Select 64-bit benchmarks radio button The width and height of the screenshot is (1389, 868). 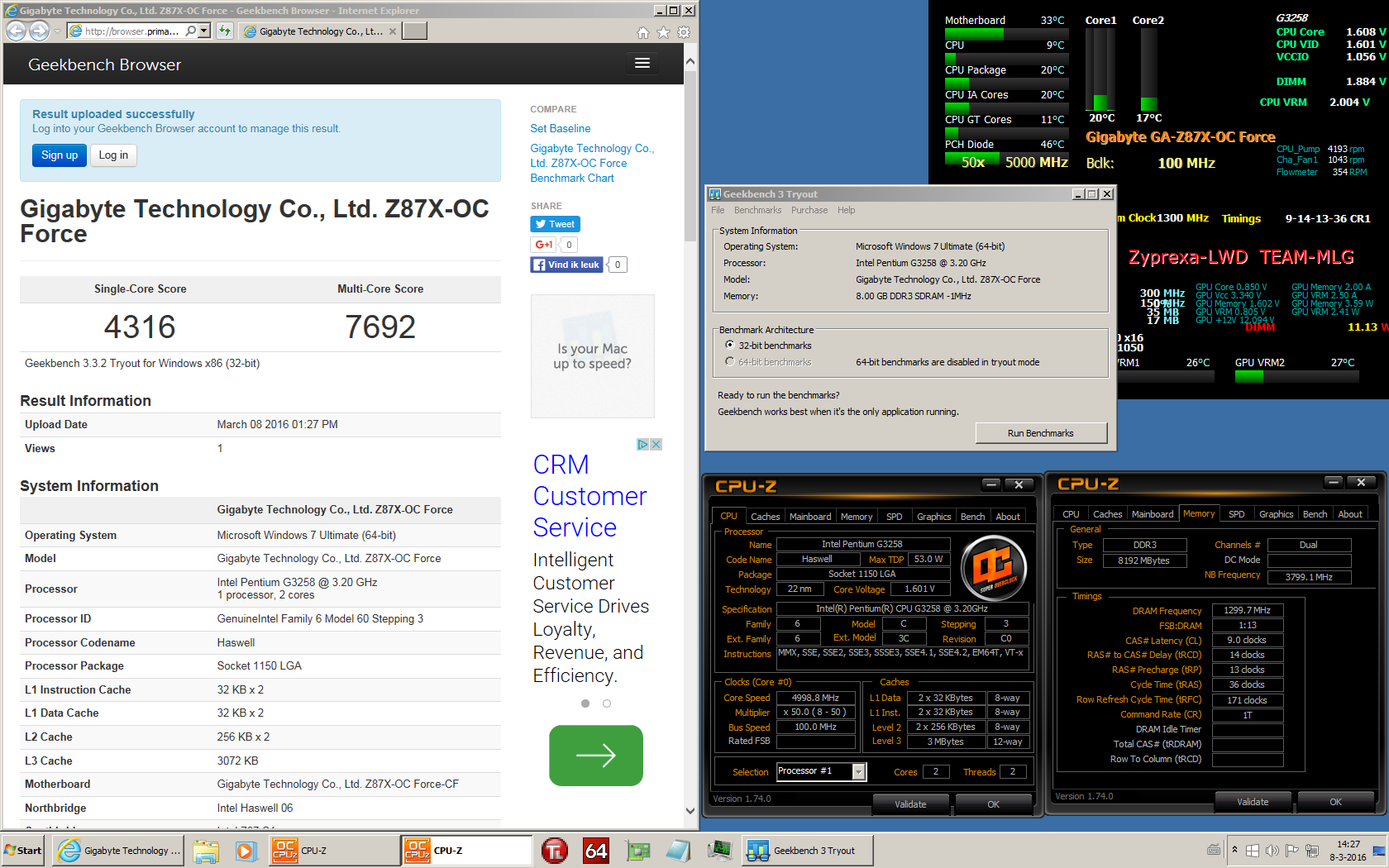point(729,362)
